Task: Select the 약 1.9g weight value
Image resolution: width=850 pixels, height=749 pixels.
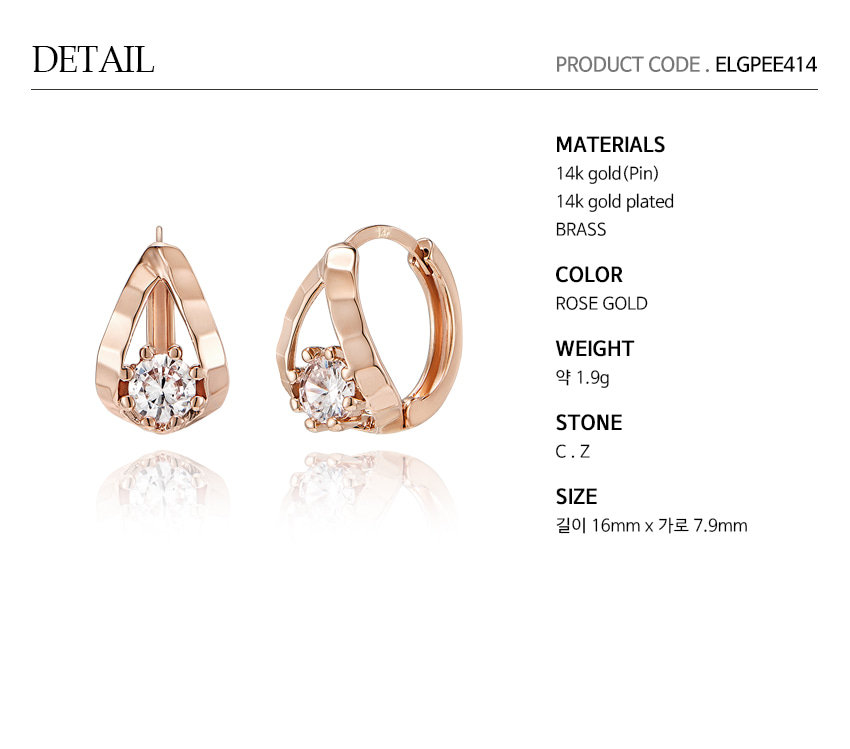Action: click(x=582, y=378)
